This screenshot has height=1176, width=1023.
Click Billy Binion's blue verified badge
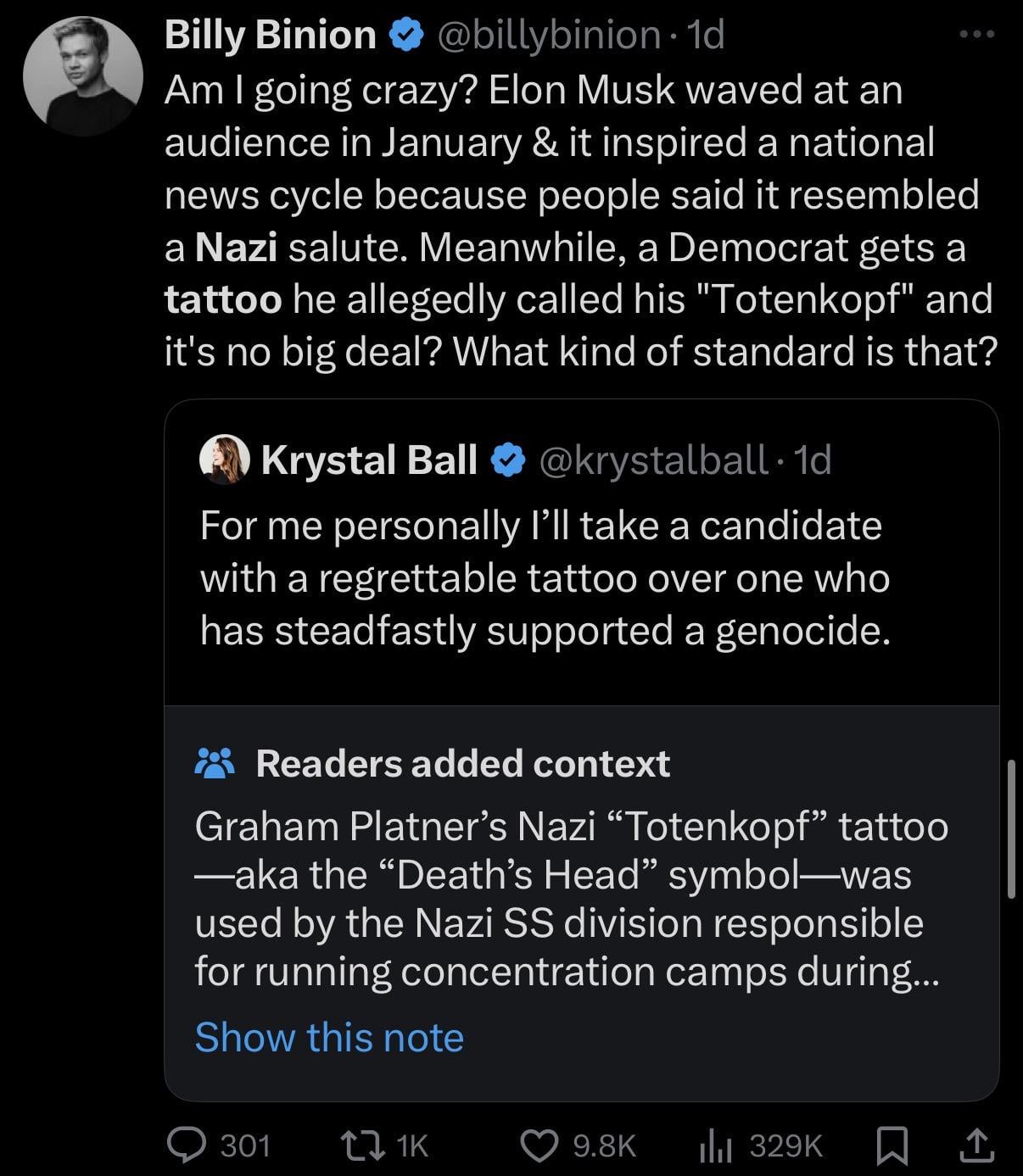click(x=406, y=36)
